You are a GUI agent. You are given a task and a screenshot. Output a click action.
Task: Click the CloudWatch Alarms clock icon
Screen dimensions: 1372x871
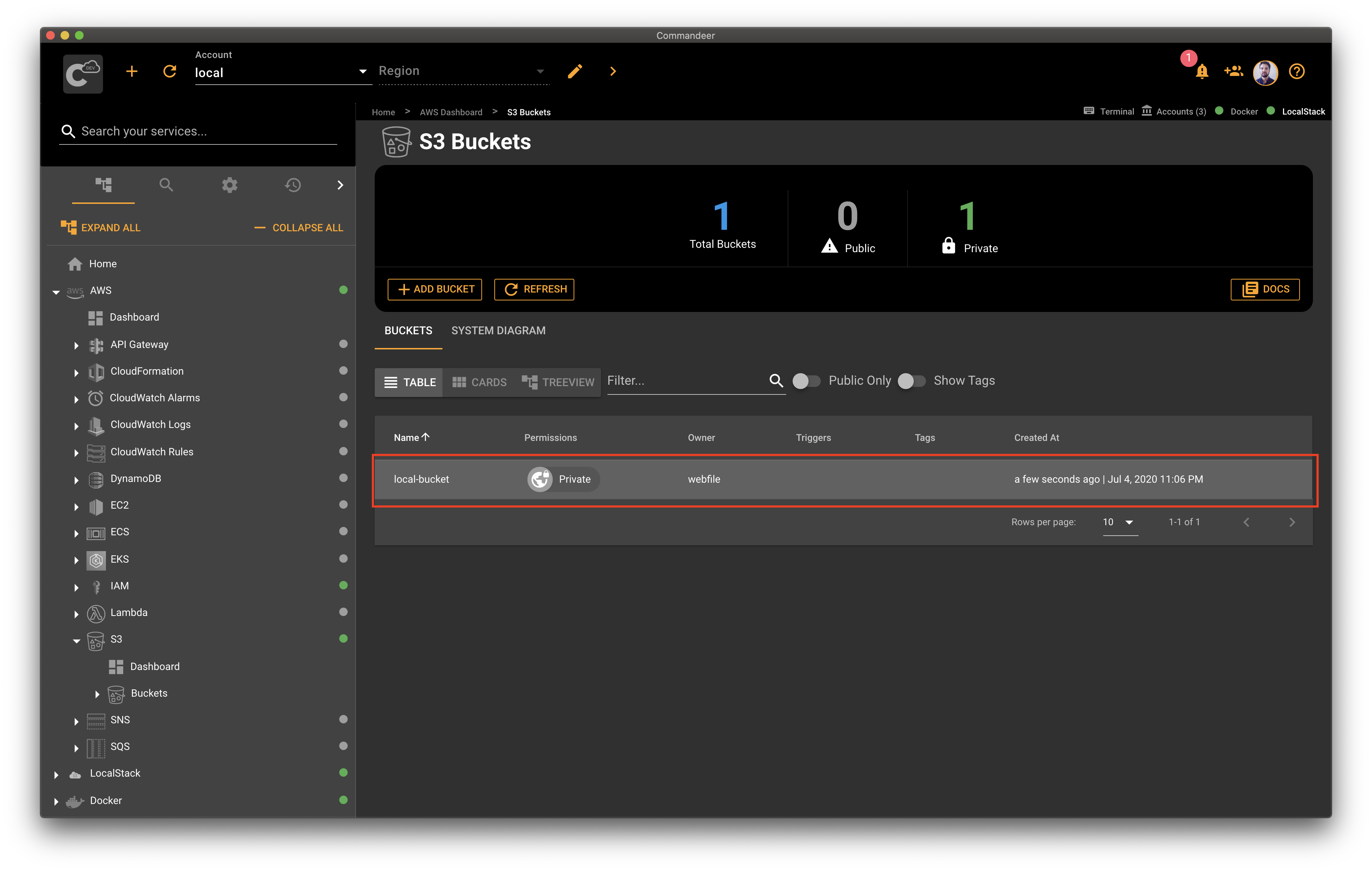[96, 398]
